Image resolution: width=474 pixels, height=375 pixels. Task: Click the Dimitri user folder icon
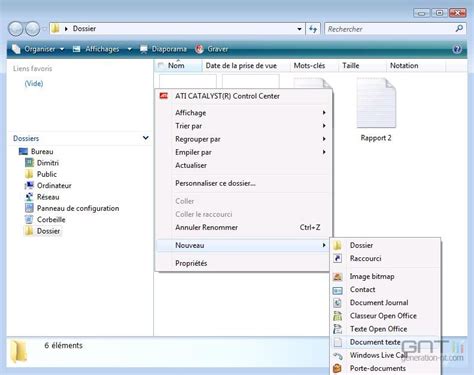point(29,163)
